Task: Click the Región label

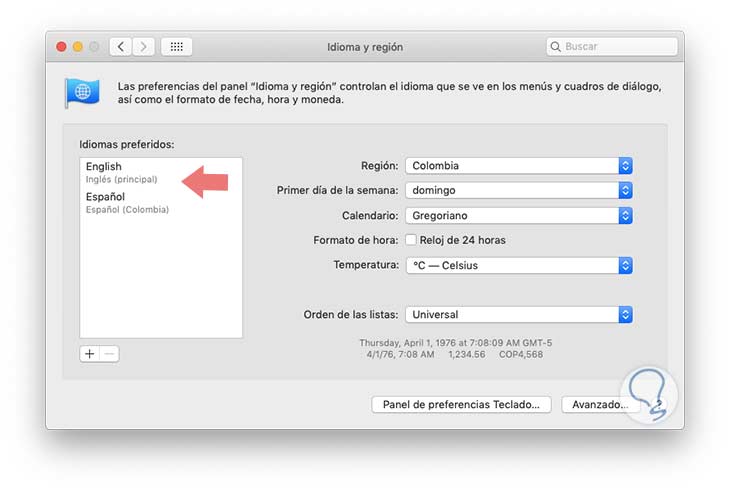Action: (379, 166)
